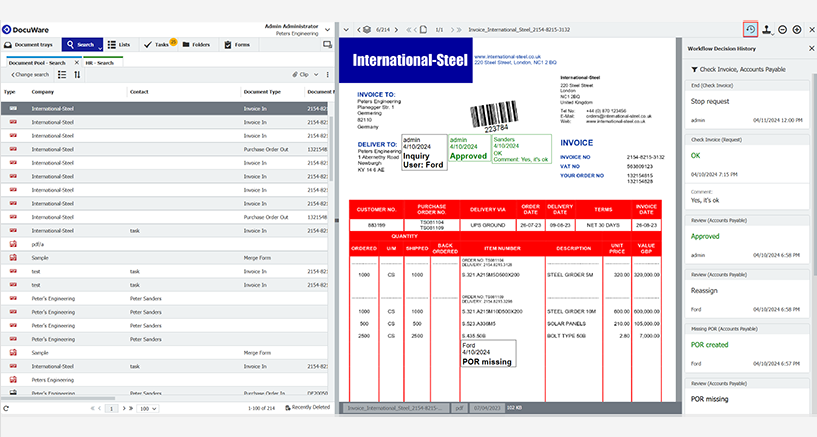Show Recently Deleted documents

tap(307, 408)
